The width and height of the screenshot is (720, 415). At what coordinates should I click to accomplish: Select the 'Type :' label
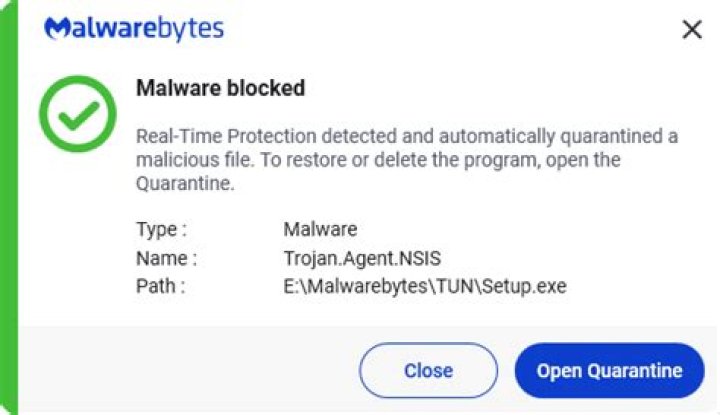tap(161, 230)
